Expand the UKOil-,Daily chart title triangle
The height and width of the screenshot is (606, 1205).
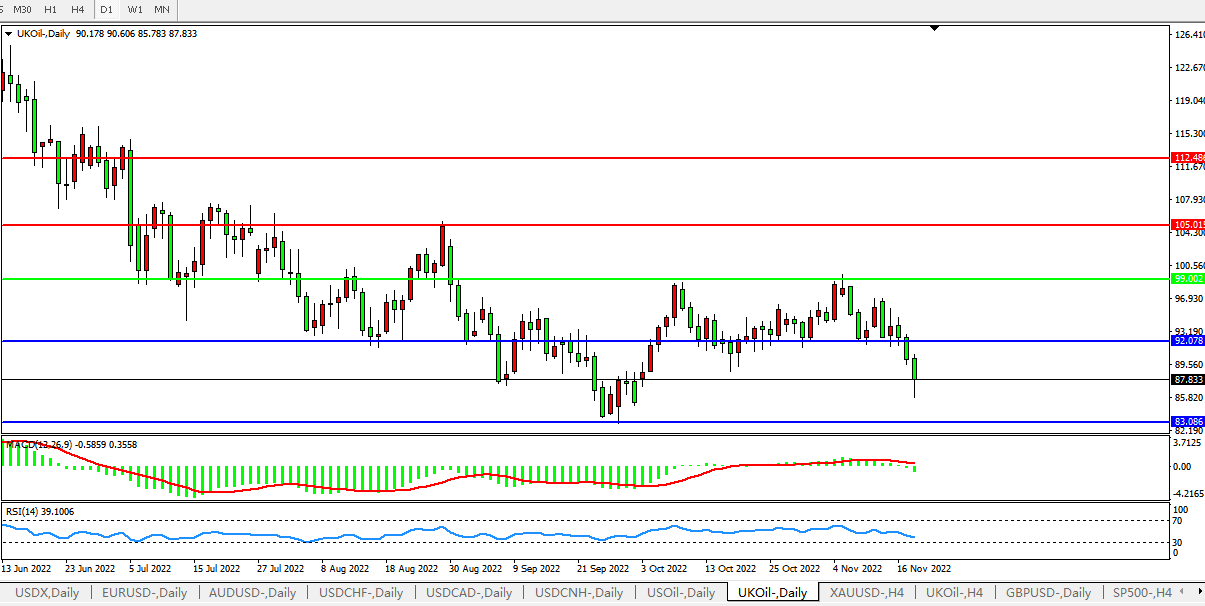tap(10, 33)
